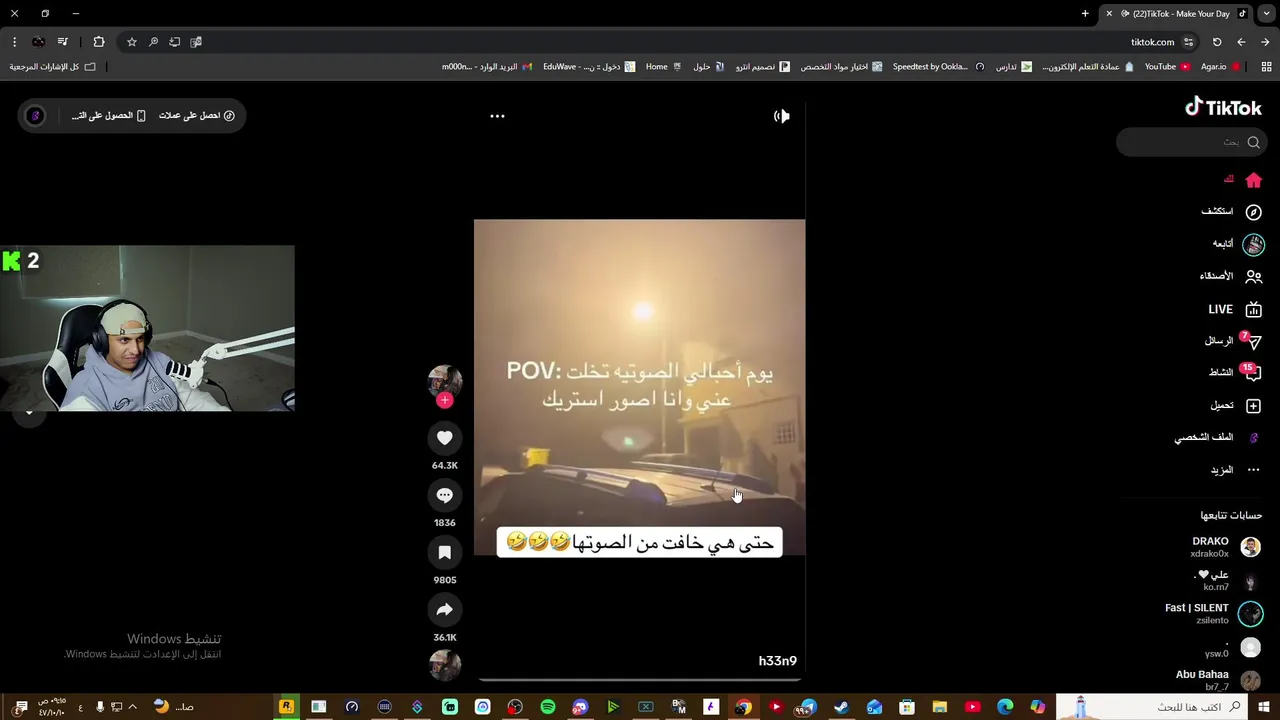Image resolution: width=1280 pixels, height=720 pixels.
Task: Open the Speedtest by Ookla bookmark
Action: coord(937,67)
